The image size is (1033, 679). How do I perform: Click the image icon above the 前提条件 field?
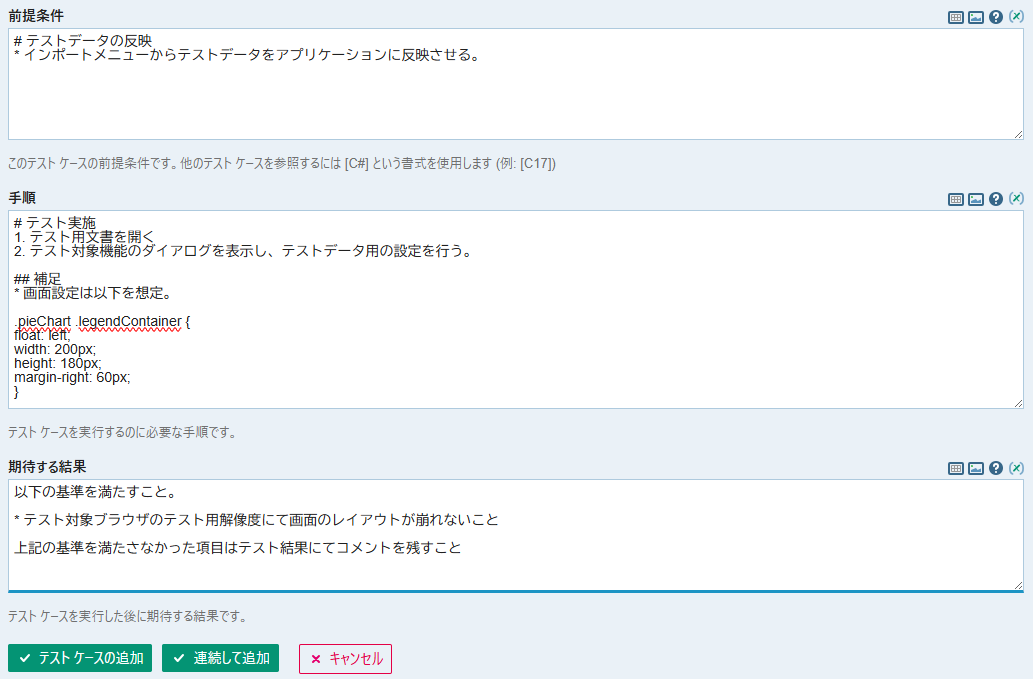tap(976, 17)
